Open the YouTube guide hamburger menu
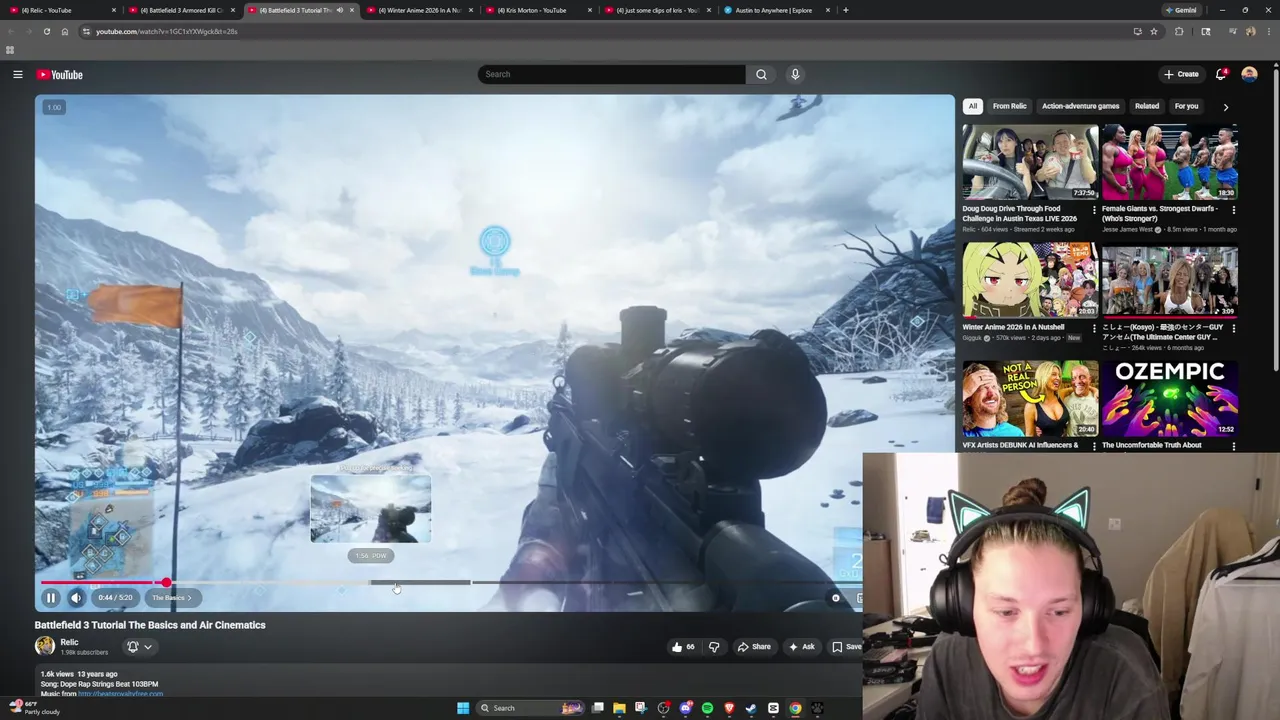The width and height of the screenshot is (1280, 720). (x=17, y=74)
